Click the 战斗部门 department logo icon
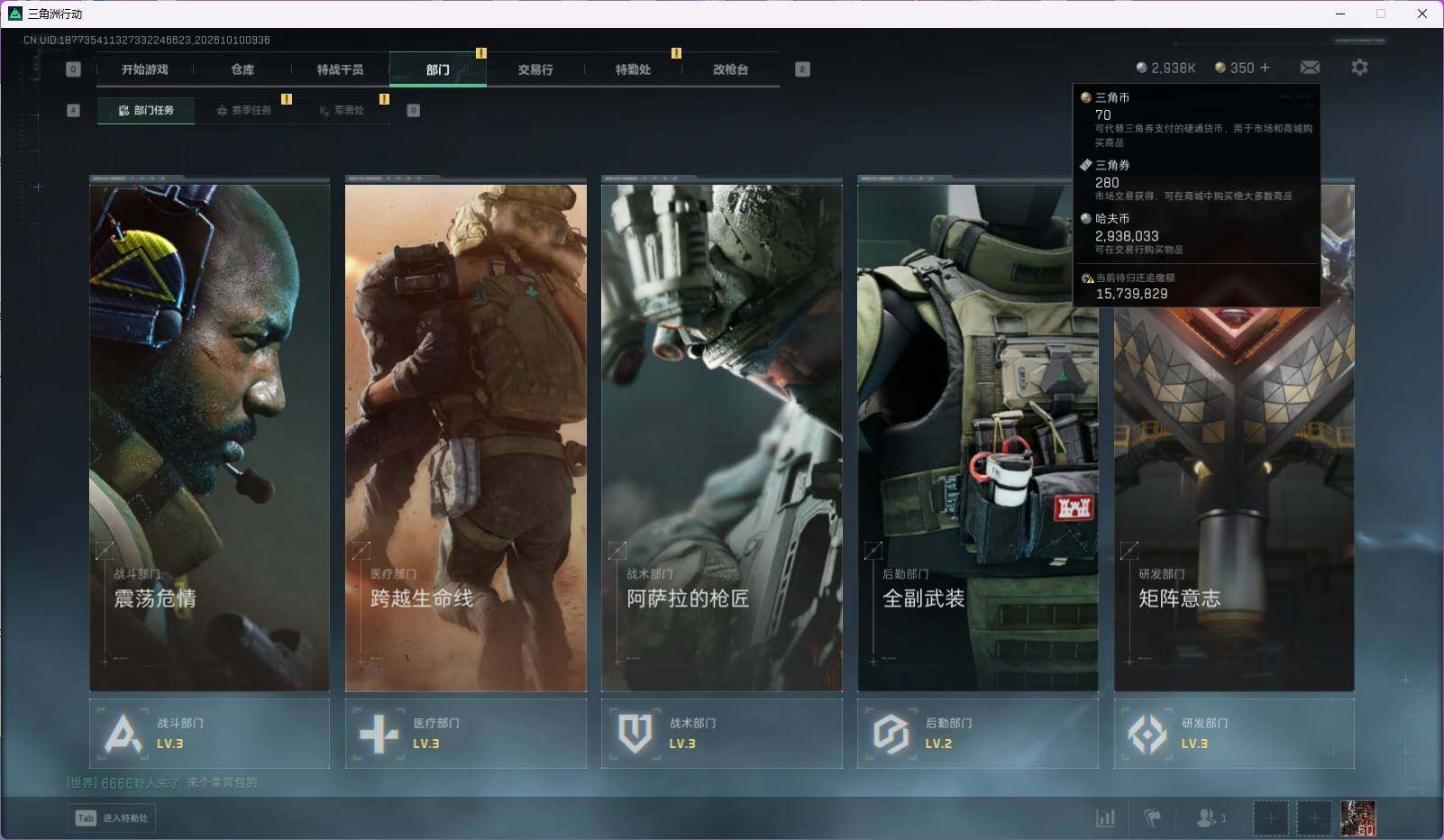1444x840 pixels. click(123, 734)
